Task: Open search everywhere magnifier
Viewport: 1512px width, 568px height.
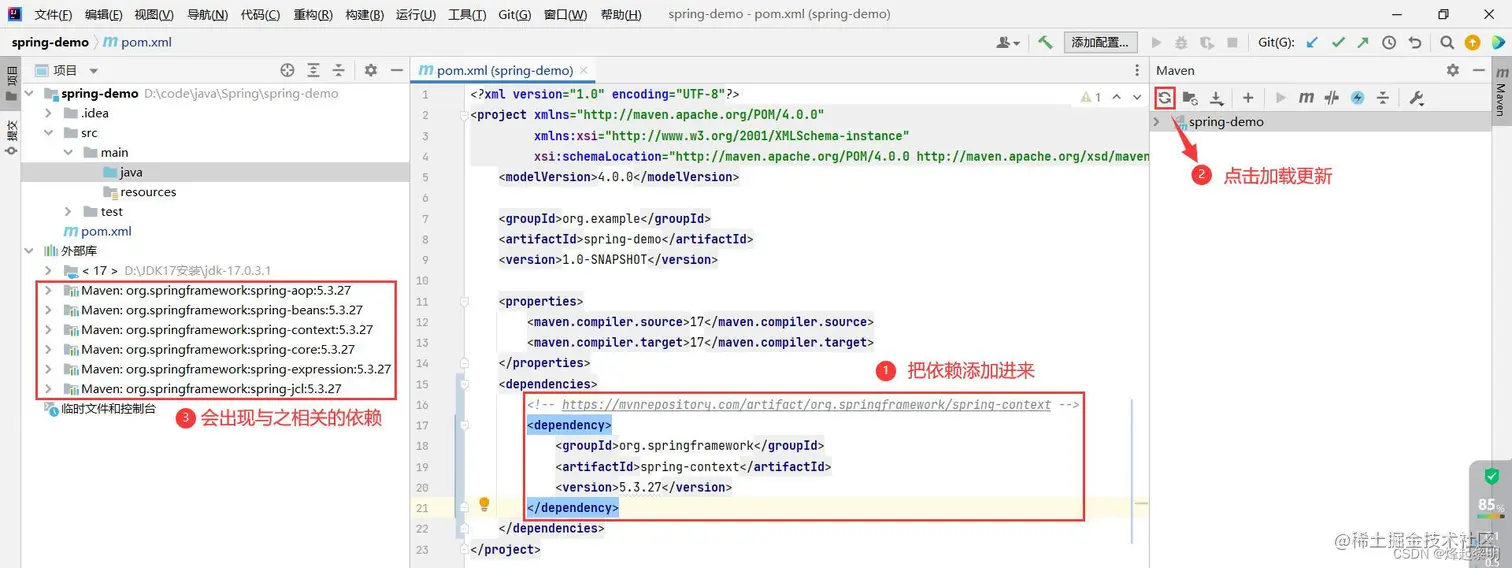Action: [1447, 43]
